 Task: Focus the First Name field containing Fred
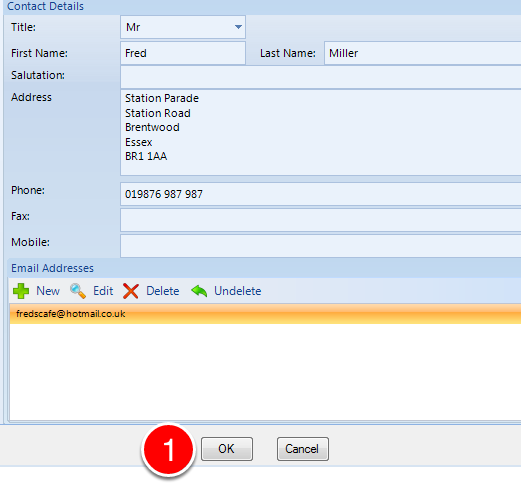click(183, 53)
